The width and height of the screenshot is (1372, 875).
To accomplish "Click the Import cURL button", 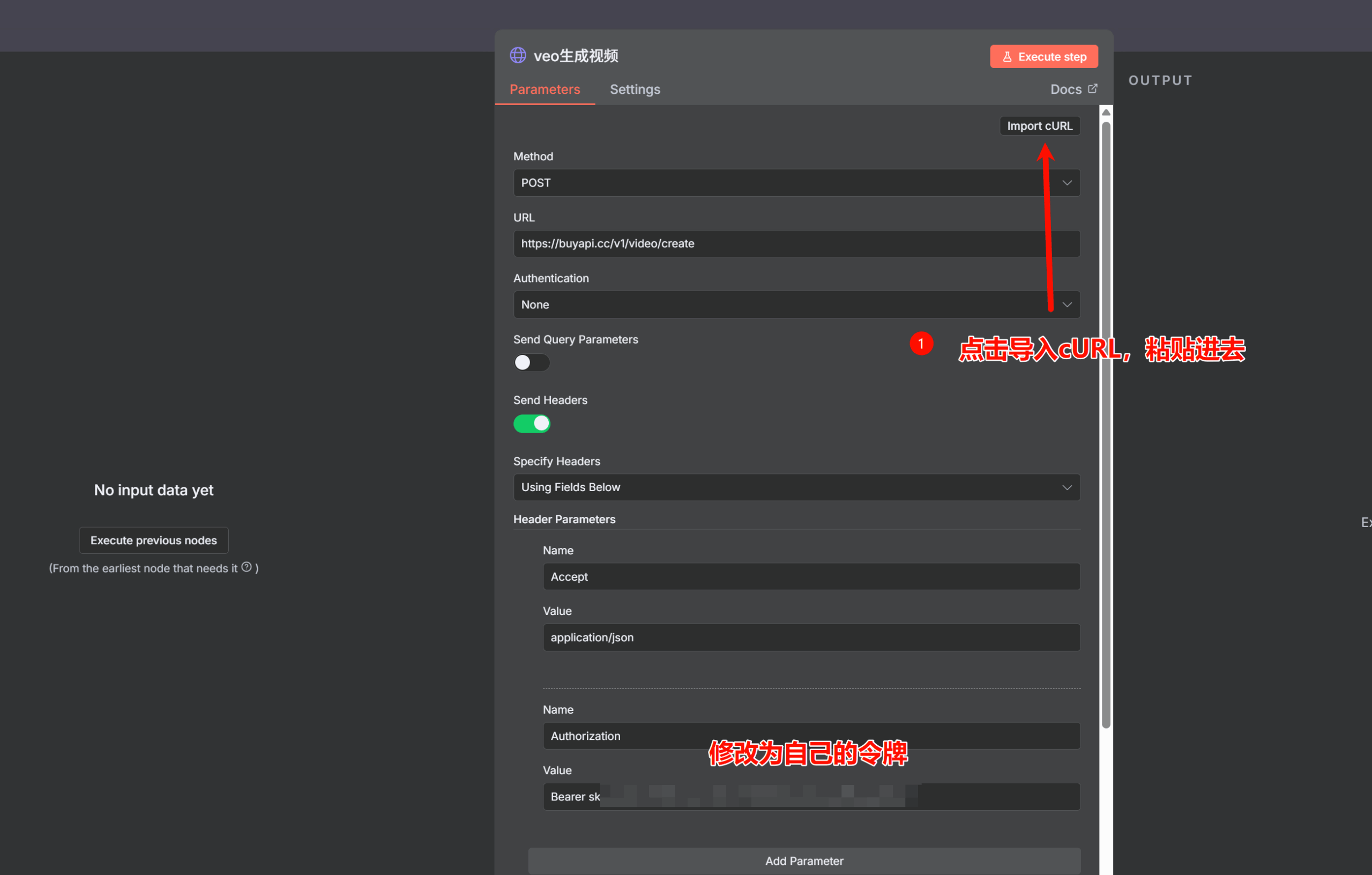I will coord(1039,126).
